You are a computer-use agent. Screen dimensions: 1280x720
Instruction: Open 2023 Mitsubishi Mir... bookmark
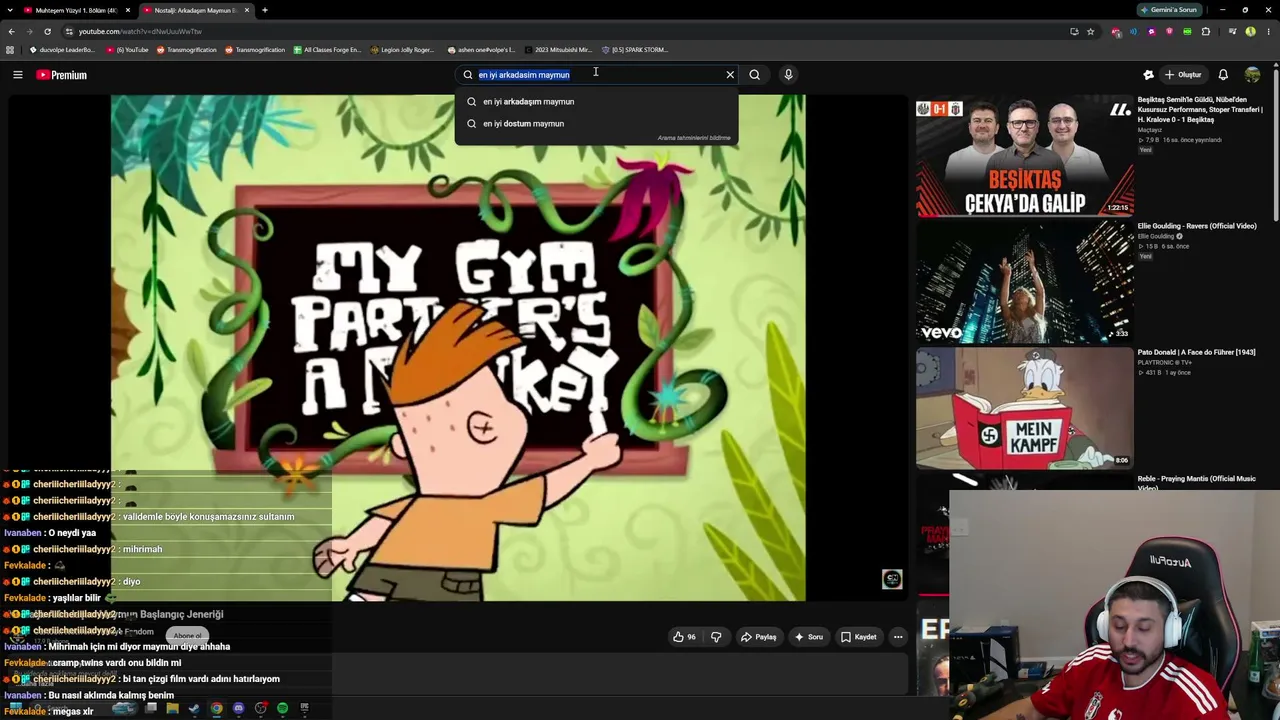point(558,50)
